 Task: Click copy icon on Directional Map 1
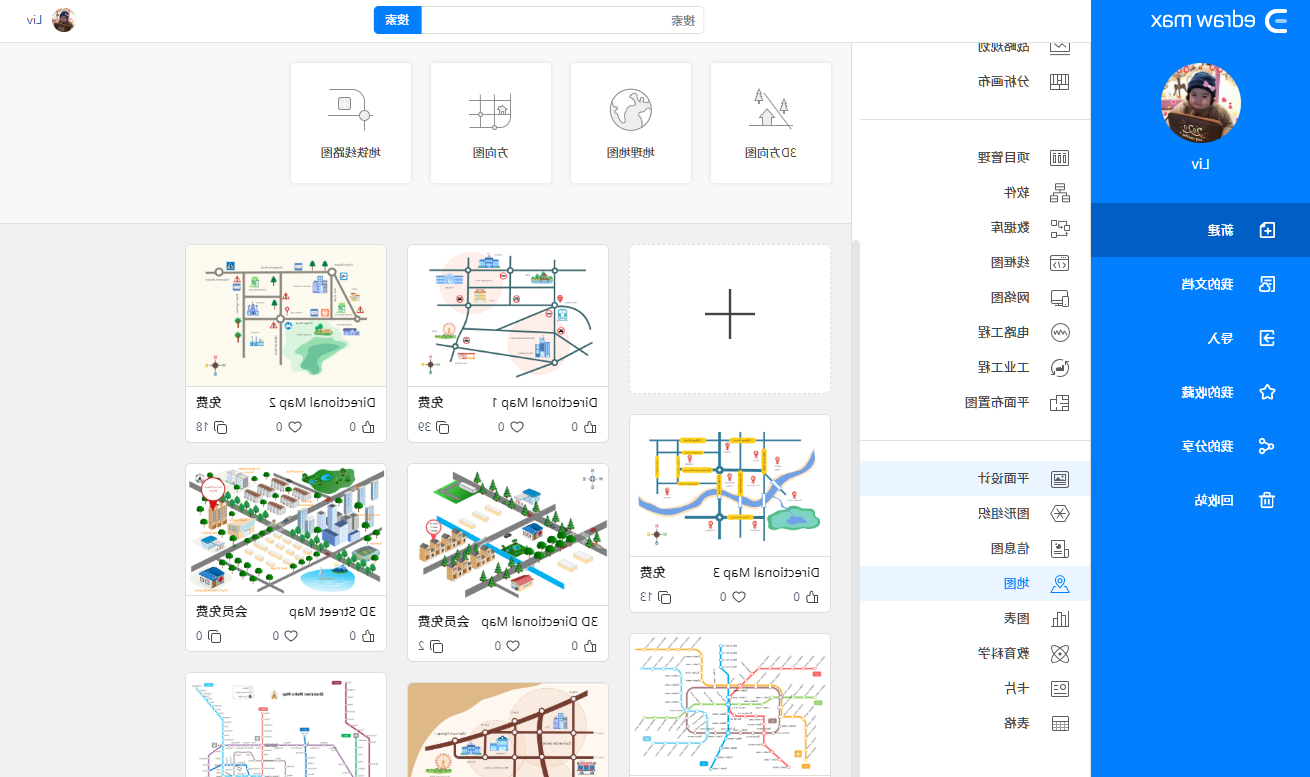442,427
